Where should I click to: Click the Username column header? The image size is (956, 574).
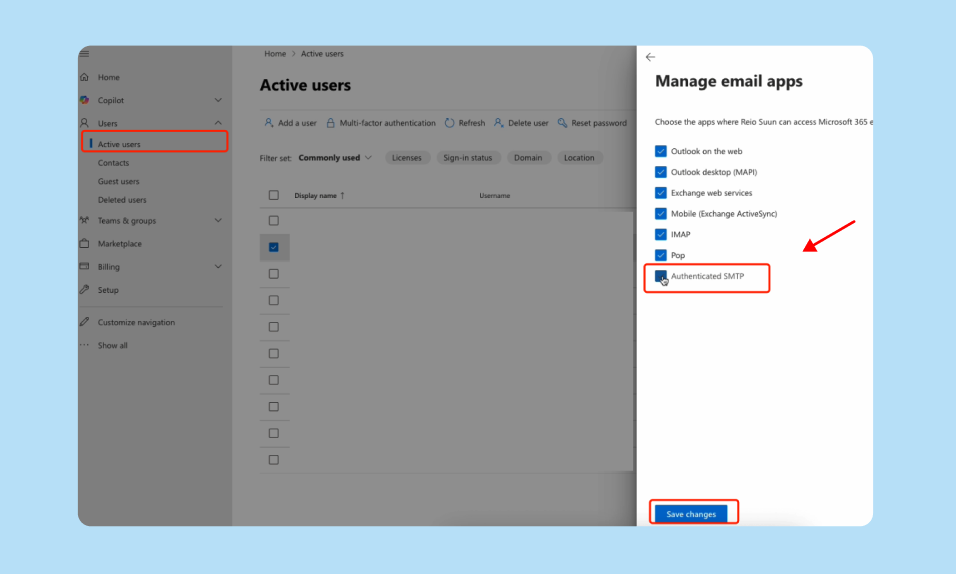[494, 195]
